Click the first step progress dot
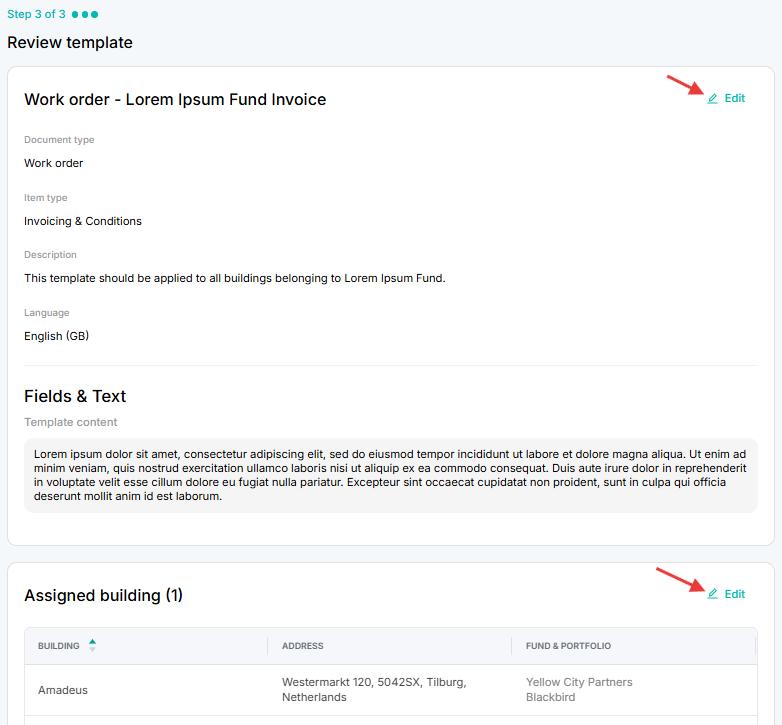 (75, 14)
